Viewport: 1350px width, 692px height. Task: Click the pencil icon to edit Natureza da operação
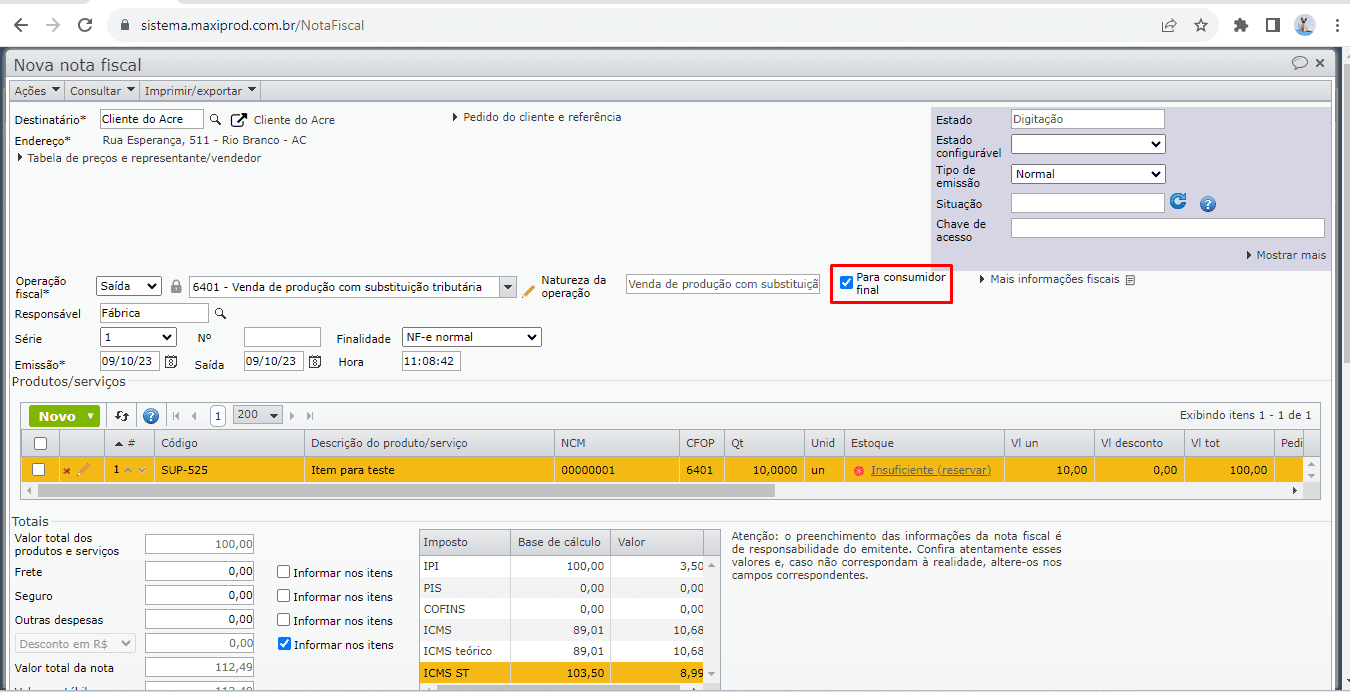tap(530, 290)
